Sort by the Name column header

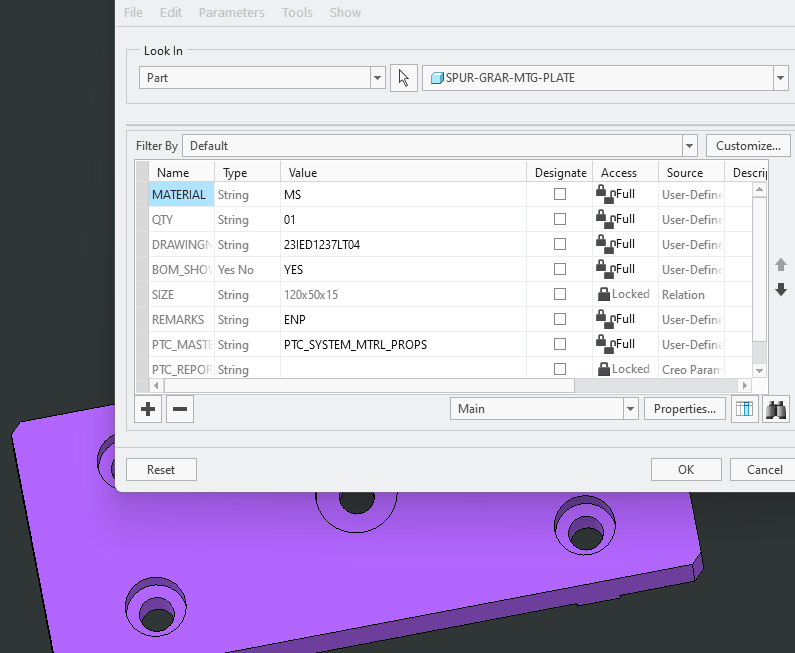(x=182, y=173)
